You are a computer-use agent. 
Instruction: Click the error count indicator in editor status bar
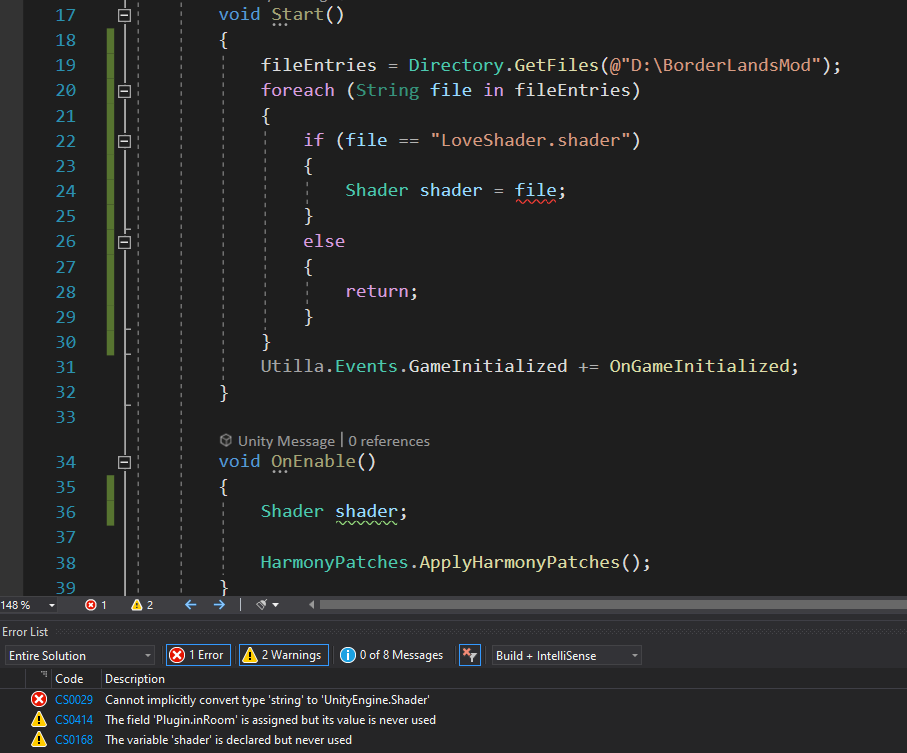96,605
